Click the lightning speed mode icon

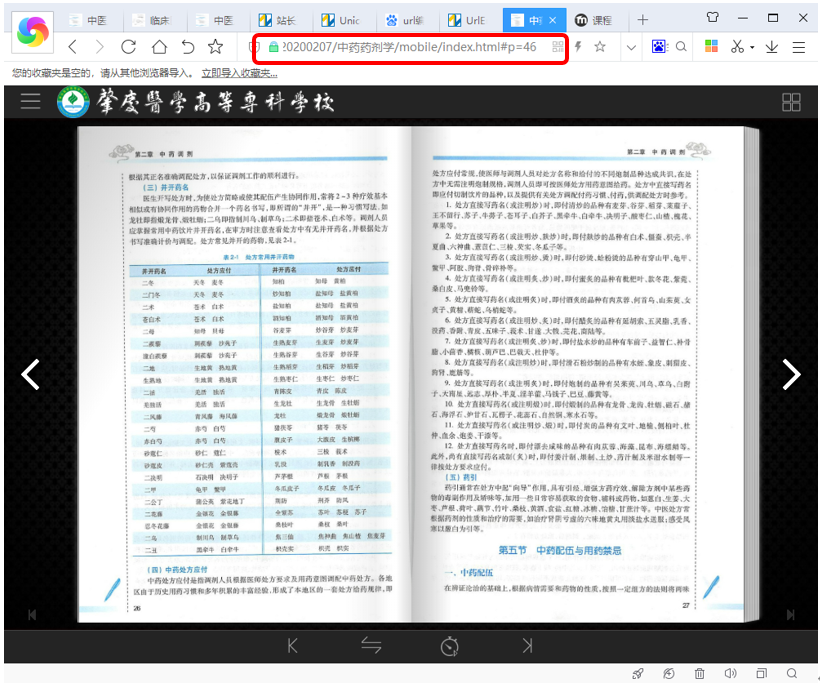(578, 47)
